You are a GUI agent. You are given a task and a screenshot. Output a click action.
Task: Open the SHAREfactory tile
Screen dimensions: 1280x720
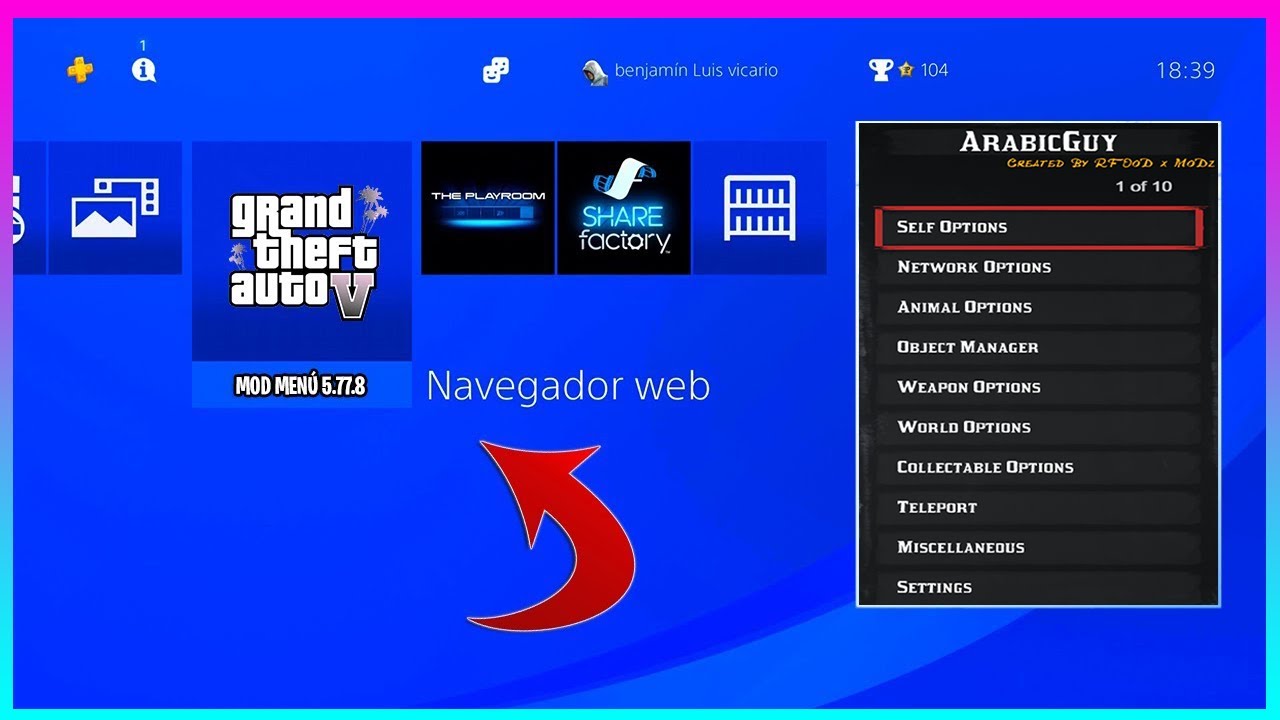point(624,208)
